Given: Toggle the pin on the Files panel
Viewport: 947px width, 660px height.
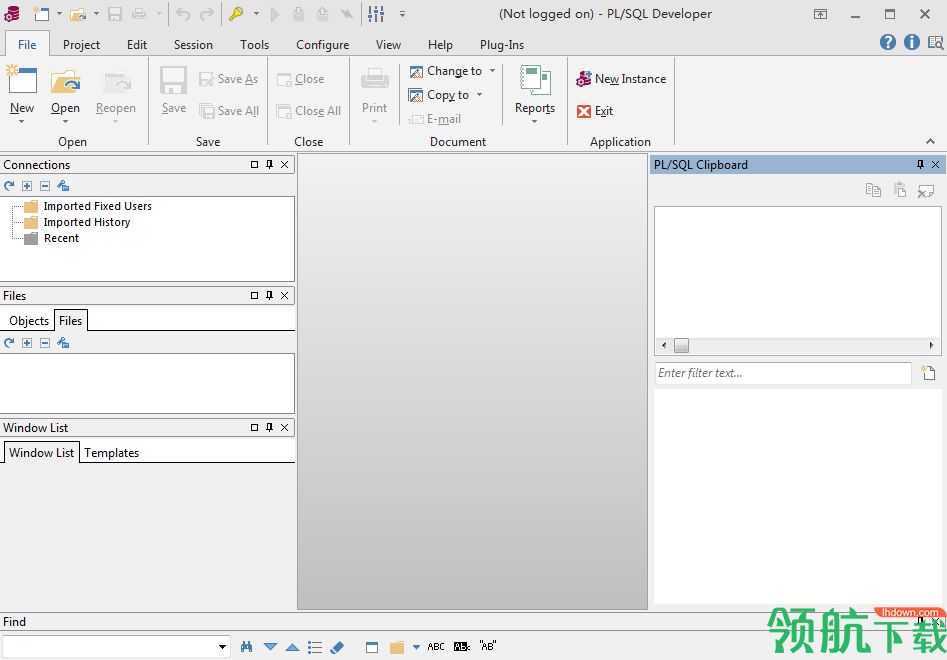Looking at the screenshot, I should click(x=269, y=295).
